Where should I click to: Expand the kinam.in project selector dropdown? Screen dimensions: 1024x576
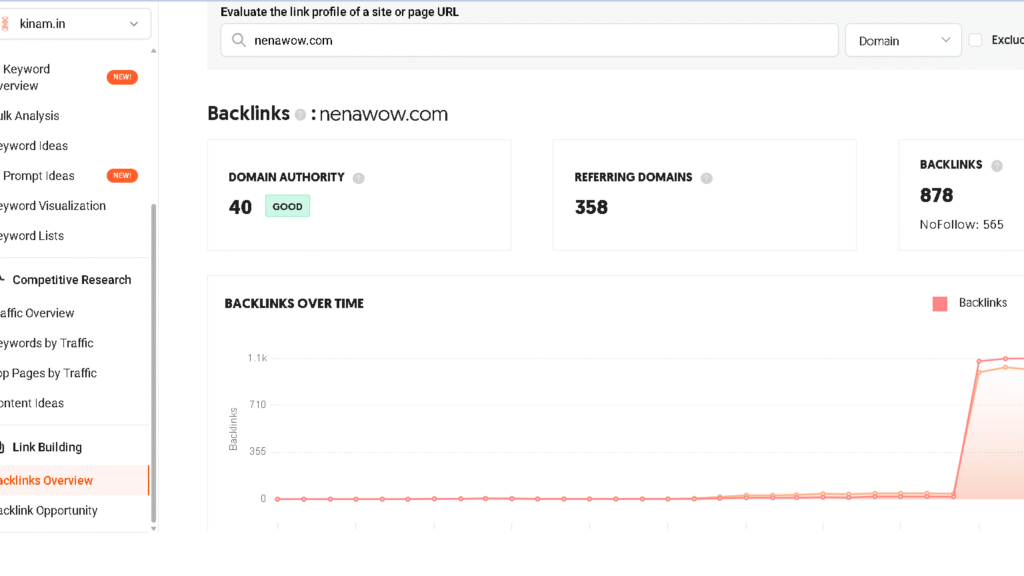pos(134,23)
